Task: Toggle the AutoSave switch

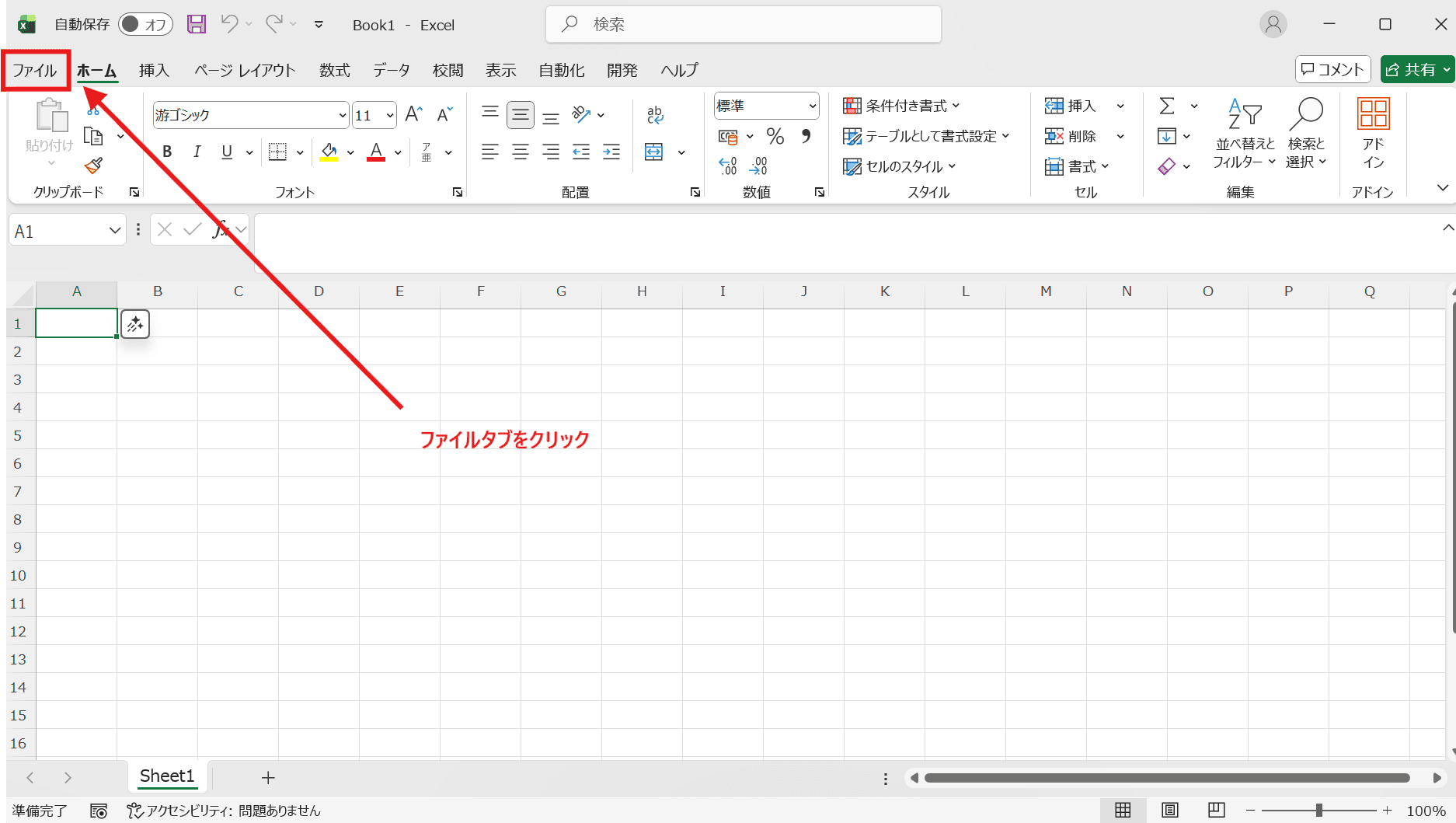Action: (145, 24)
